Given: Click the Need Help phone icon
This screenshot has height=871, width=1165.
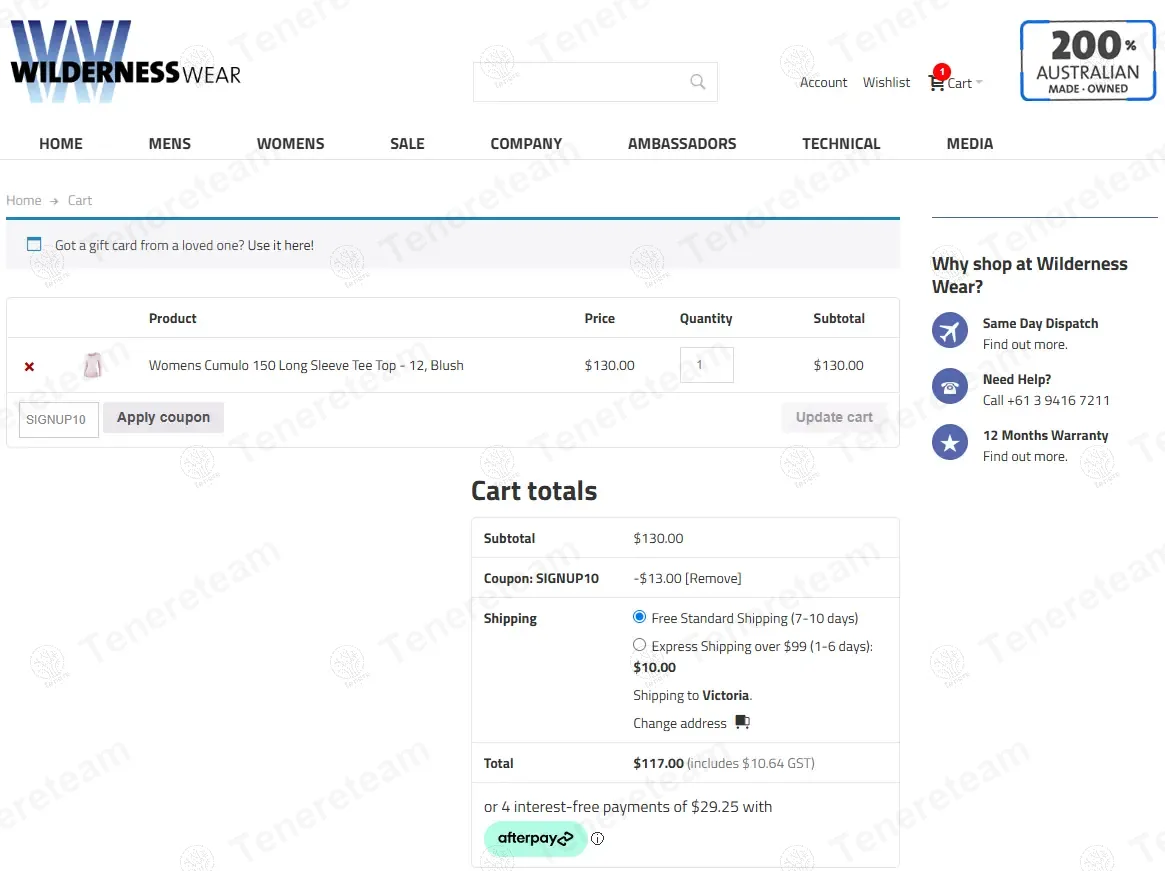Looking at the screenshot, I should 949,387.
